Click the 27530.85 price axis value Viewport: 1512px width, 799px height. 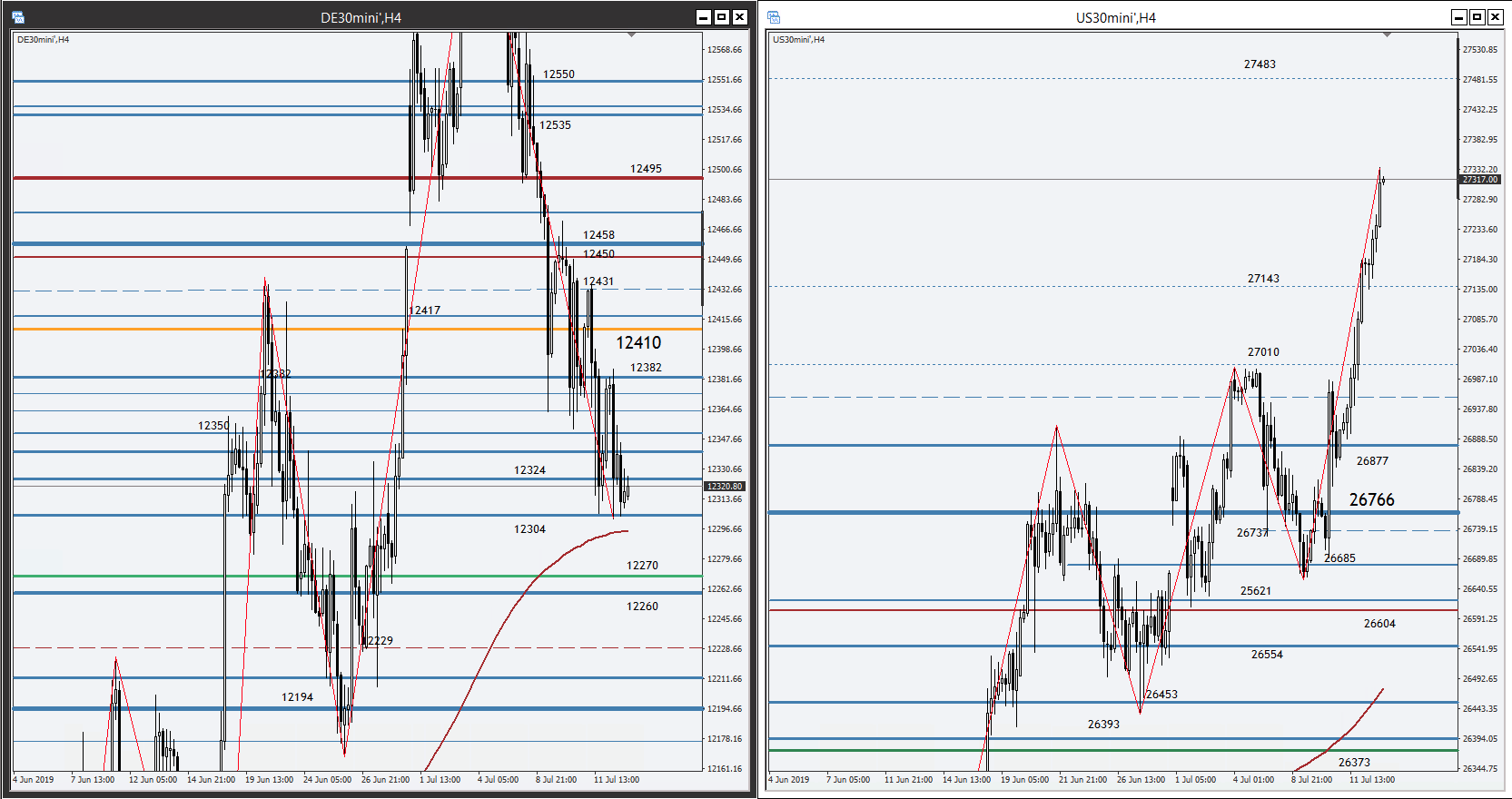1480,50
